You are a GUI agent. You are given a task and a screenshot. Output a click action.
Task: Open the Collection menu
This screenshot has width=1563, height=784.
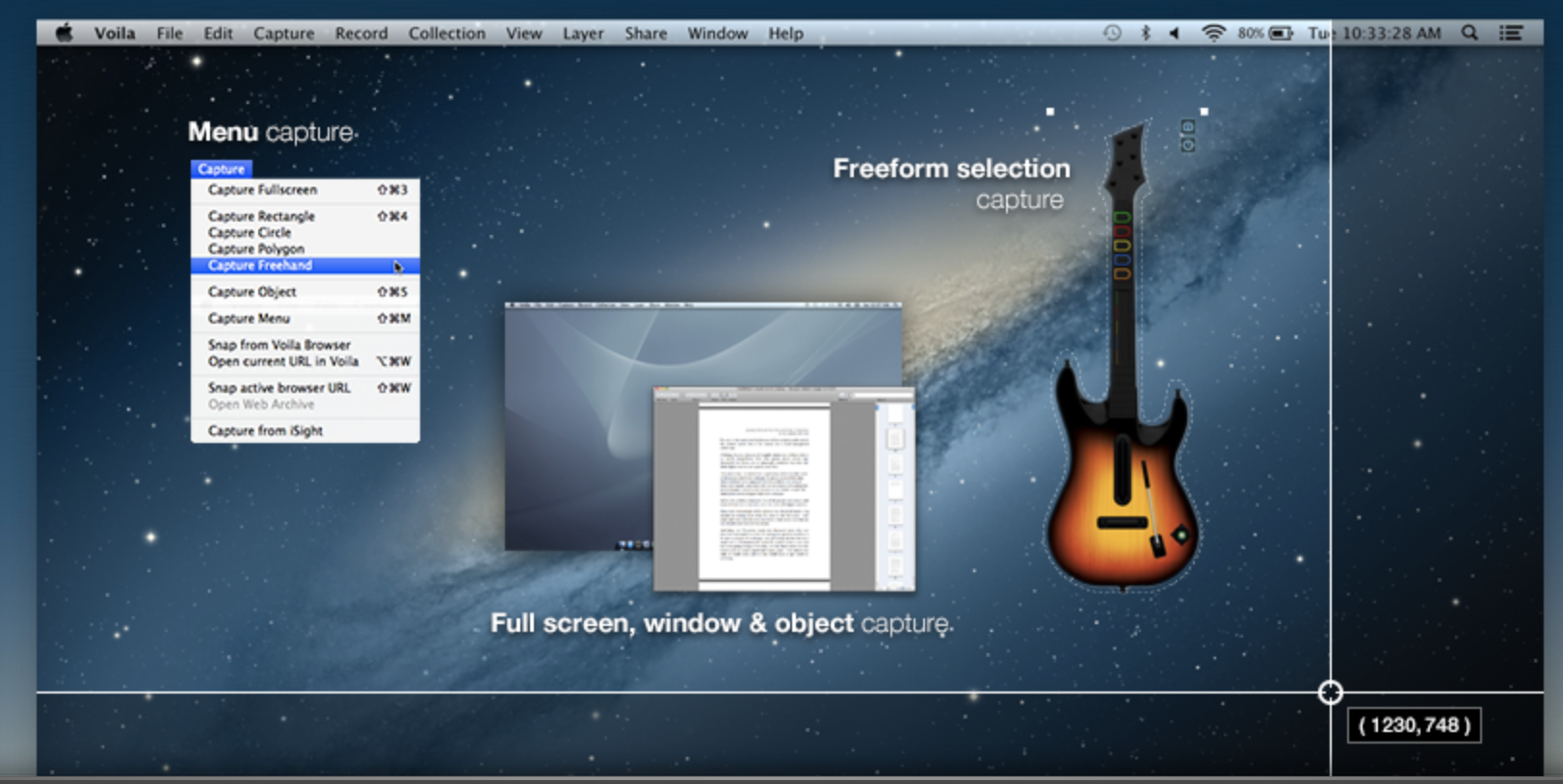click(446, 33)
